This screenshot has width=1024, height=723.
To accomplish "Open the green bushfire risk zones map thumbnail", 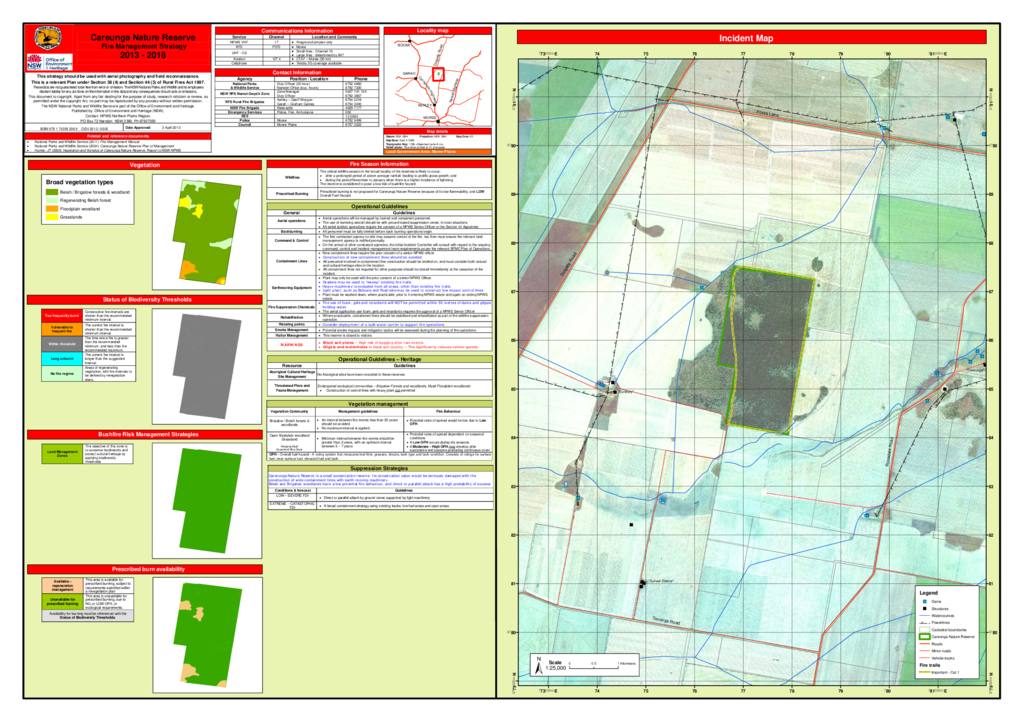I will (206, 500).
